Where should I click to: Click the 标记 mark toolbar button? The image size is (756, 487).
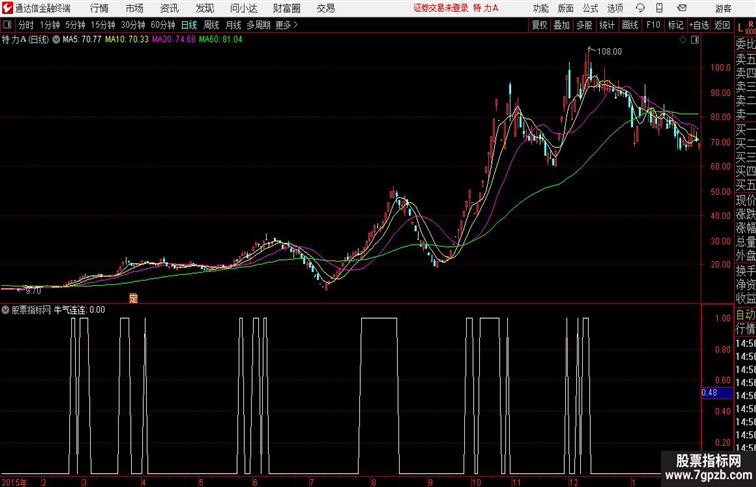pyautogui.click(x=675, y=25)
